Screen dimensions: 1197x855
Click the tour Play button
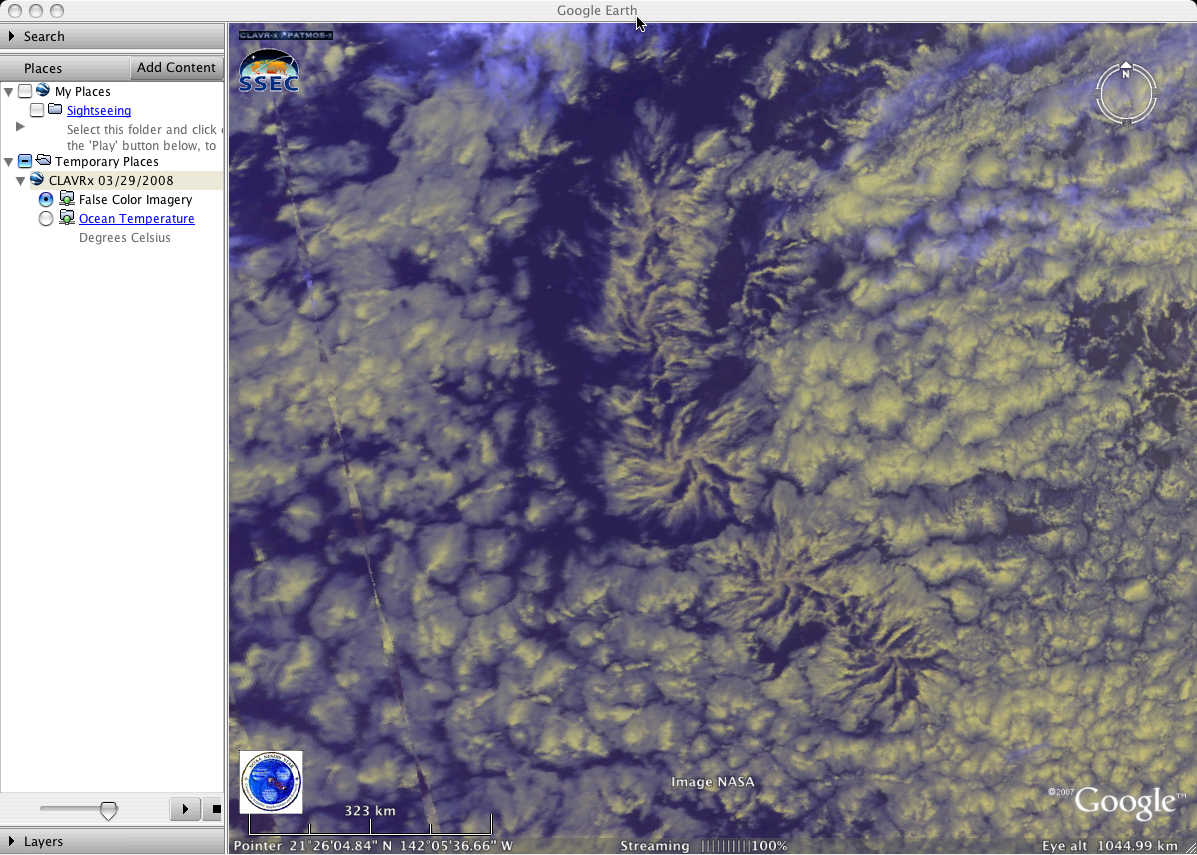click(185, 808)
